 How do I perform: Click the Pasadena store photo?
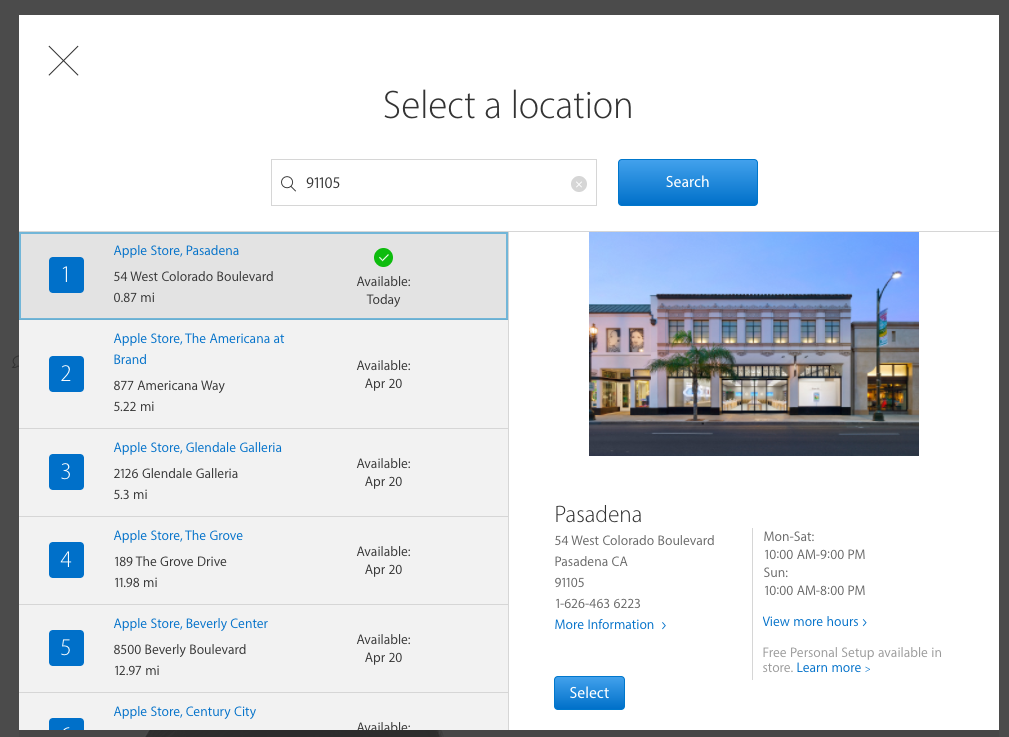click(x=753, y=344)
